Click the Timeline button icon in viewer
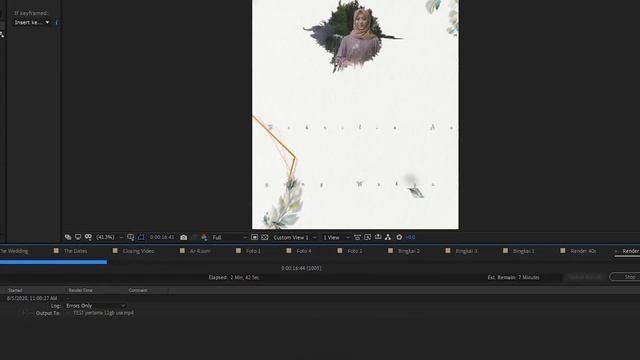Screen dimensions: 640x360 [378, 237]
